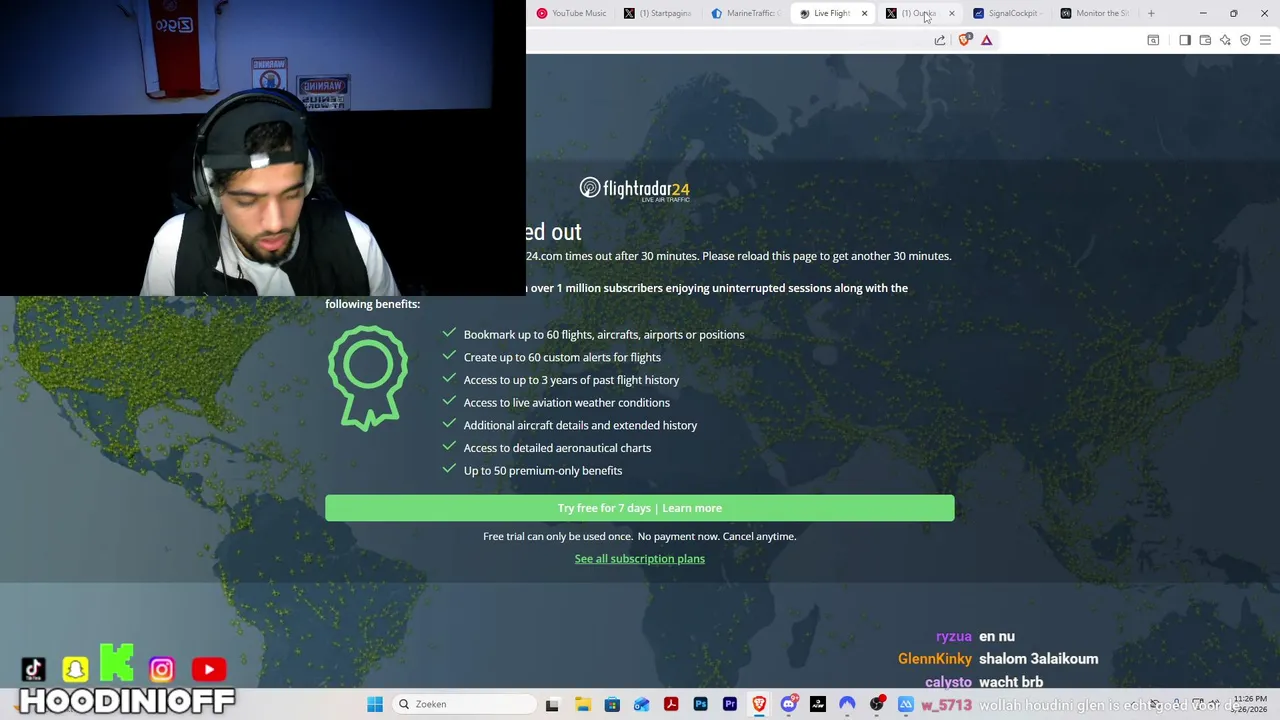The image size is (1280, 720).
Task: Open See all subscription plans link
Action: [640, 559]
